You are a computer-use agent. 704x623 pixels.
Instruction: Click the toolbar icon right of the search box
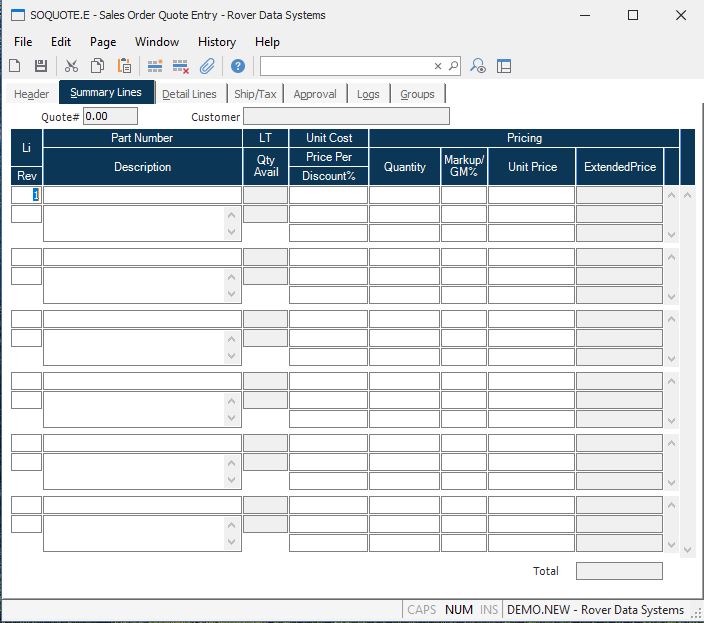point(479,66)
